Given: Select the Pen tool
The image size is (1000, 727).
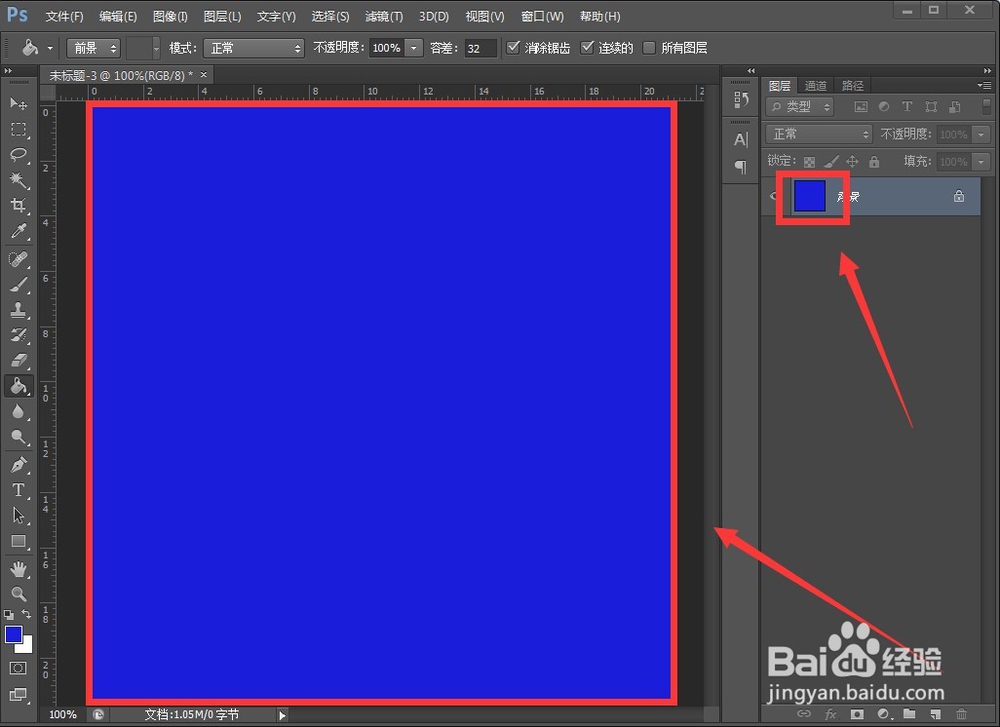Looking at the screenshot, I should 18,464.
